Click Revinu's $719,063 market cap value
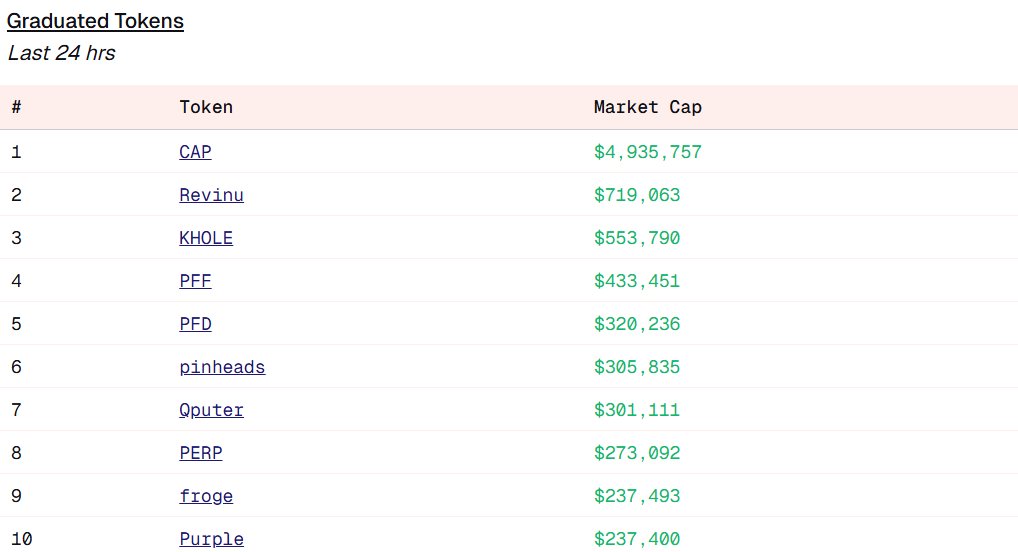 click(637, 196)
